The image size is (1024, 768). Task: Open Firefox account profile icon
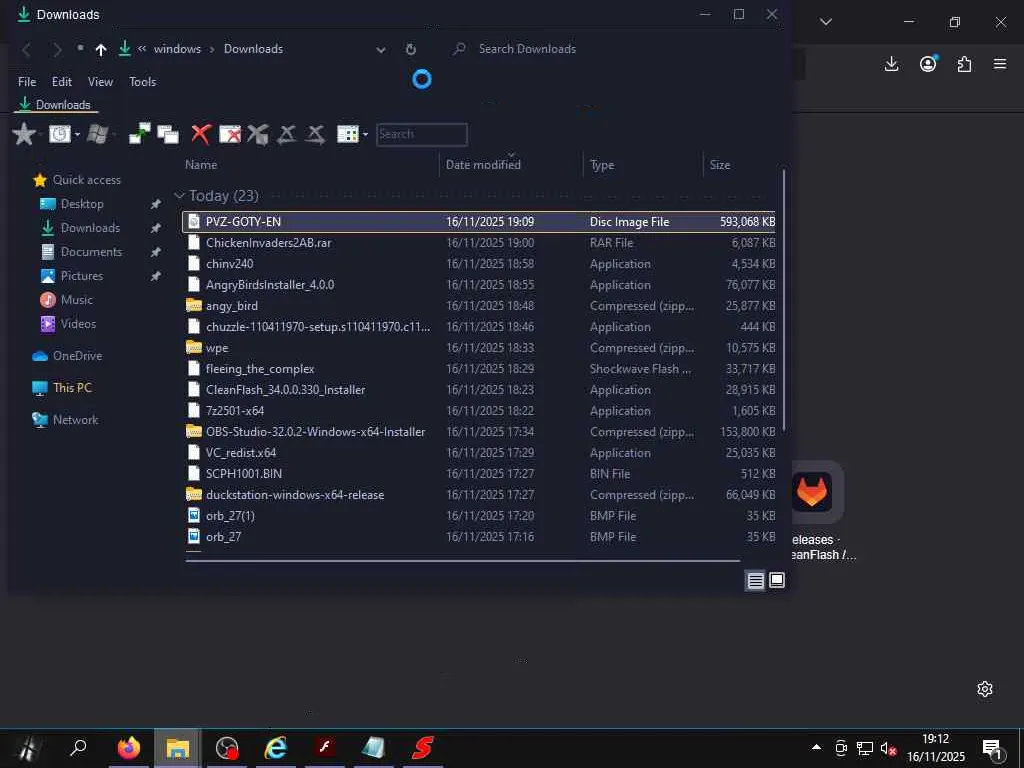pyautogui.click(x=928, y=63)
